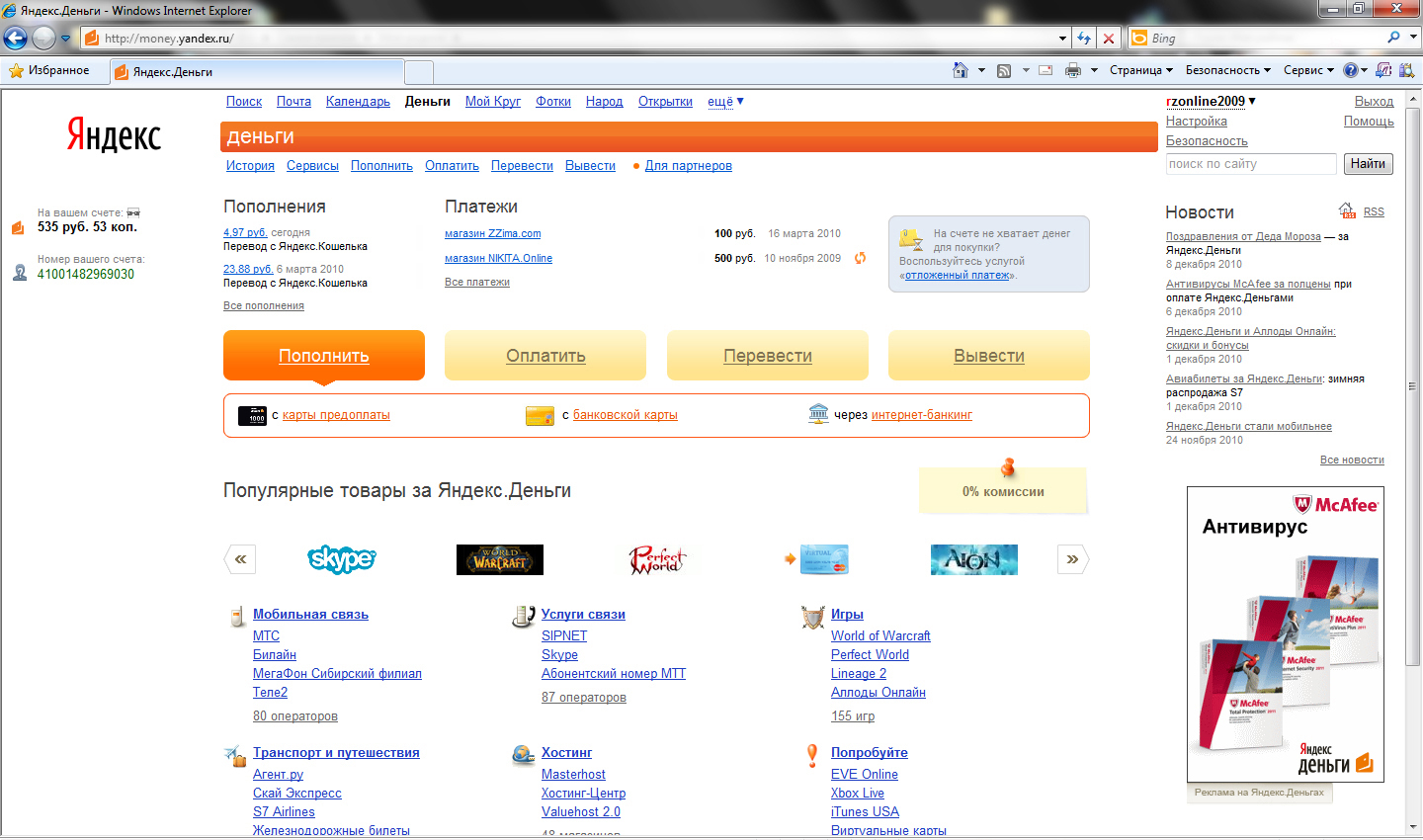Open the Для партнеров menu item

click(x=689, y=166)
